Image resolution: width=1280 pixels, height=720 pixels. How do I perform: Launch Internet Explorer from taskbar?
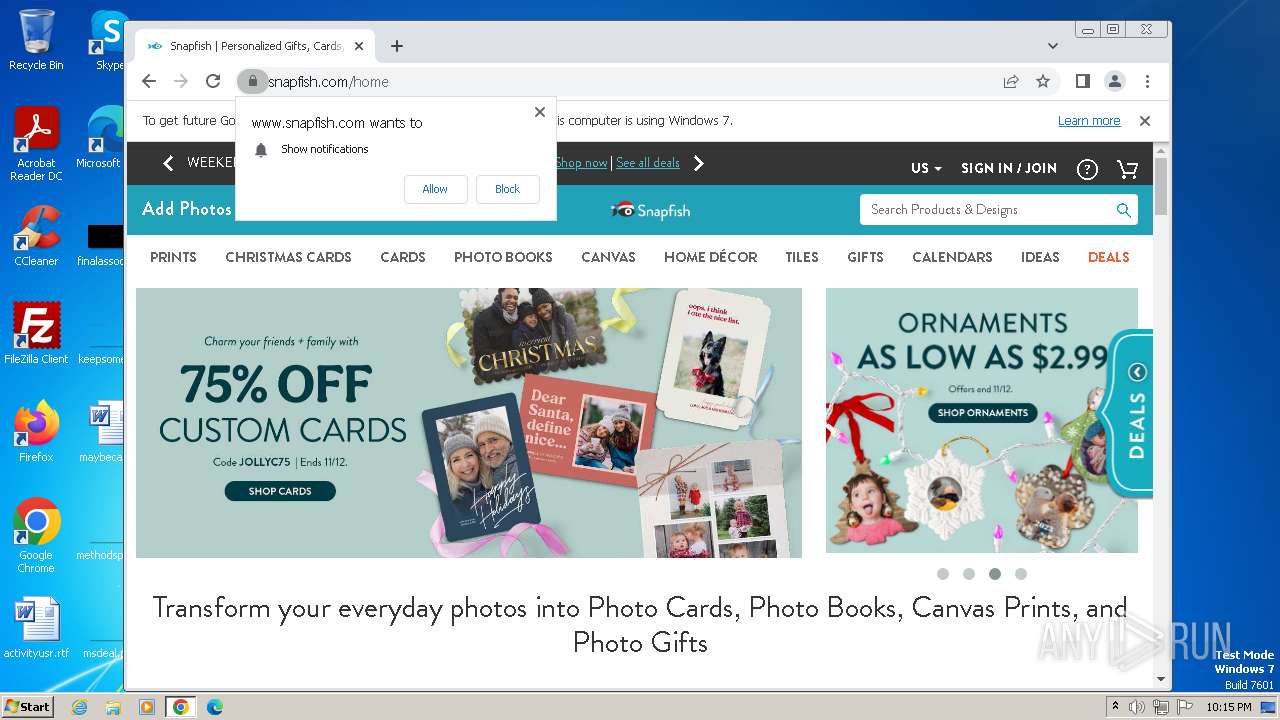[80, 707]
